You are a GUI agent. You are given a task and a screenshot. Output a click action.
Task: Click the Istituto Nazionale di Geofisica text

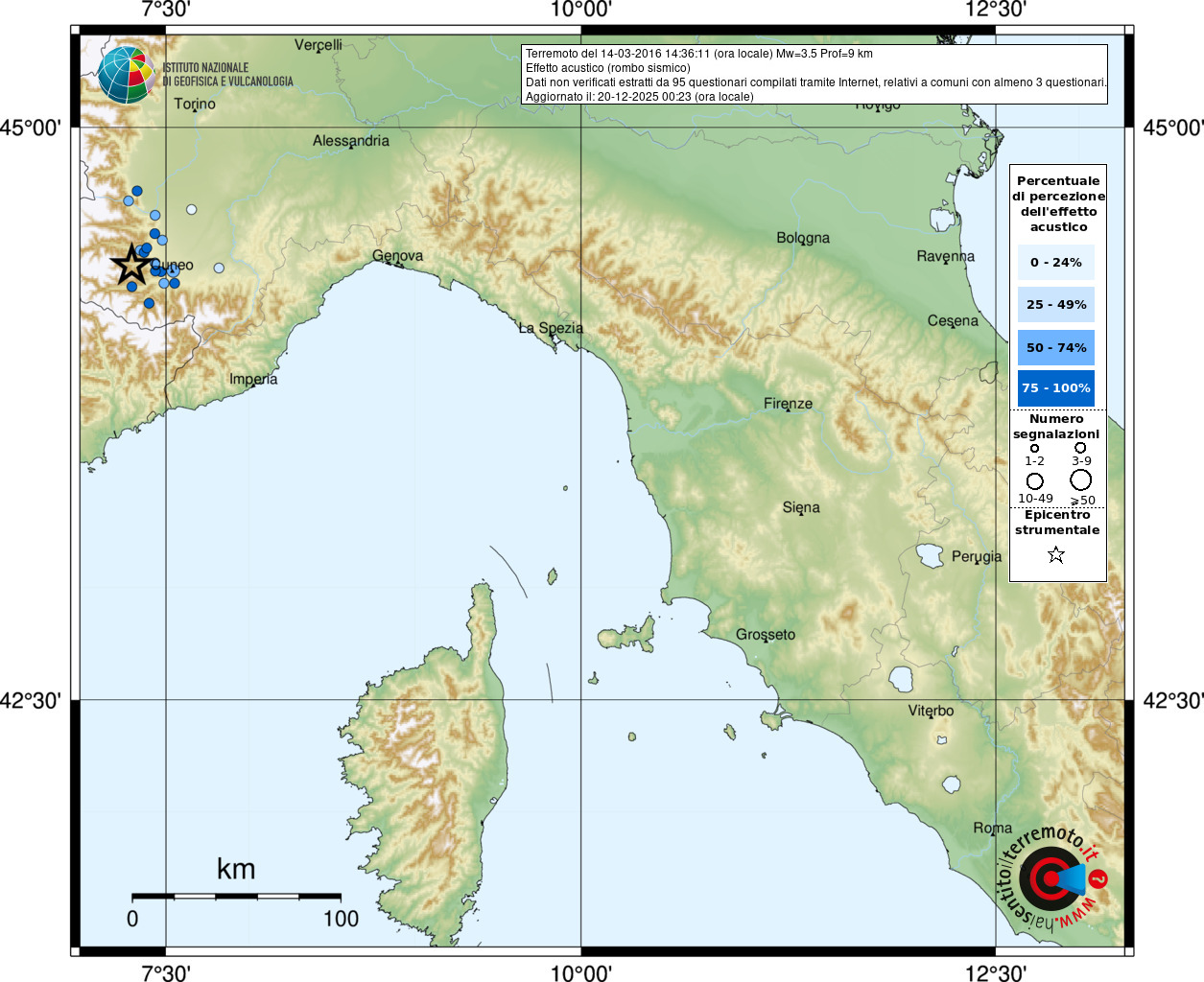pos(227,75)
